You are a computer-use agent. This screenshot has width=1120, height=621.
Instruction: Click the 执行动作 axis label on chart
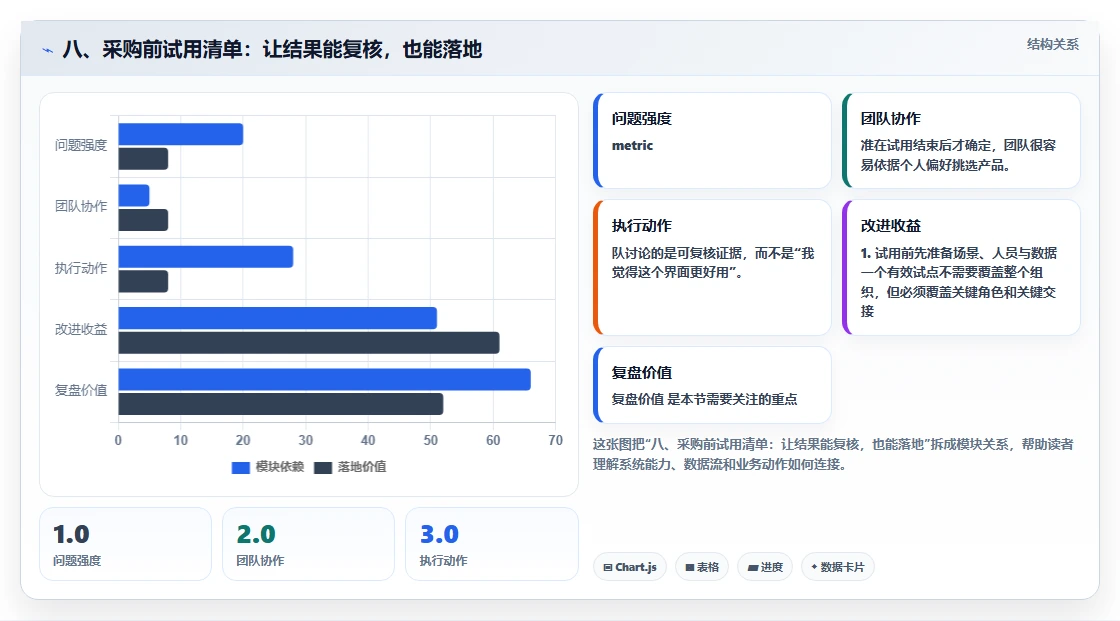(x=81, y=269)
